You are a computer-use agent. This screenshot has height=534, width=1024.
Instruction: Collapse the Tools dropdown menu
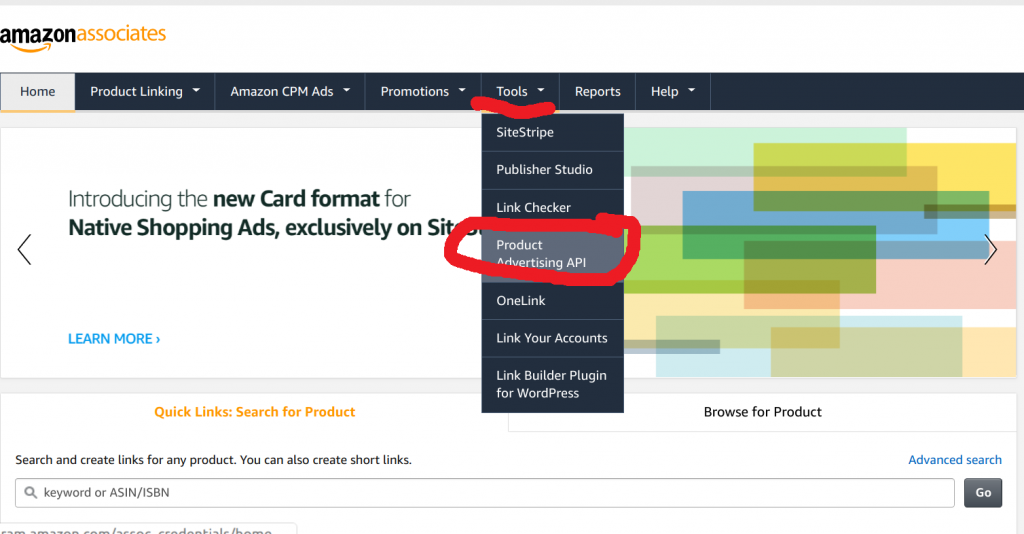(520, 92)
